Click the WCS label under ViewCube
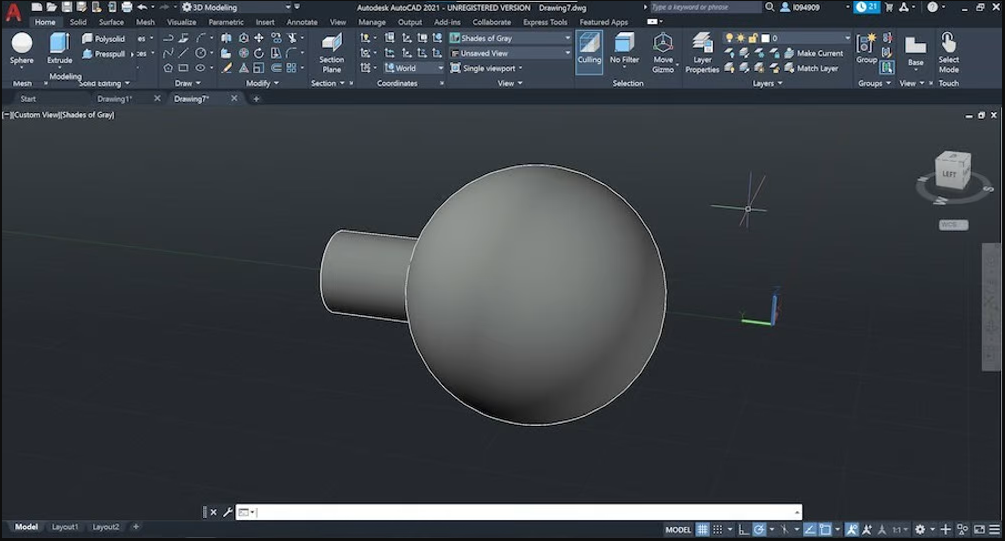This screenshot has width=1005, height=541. [x=953, y=225]
